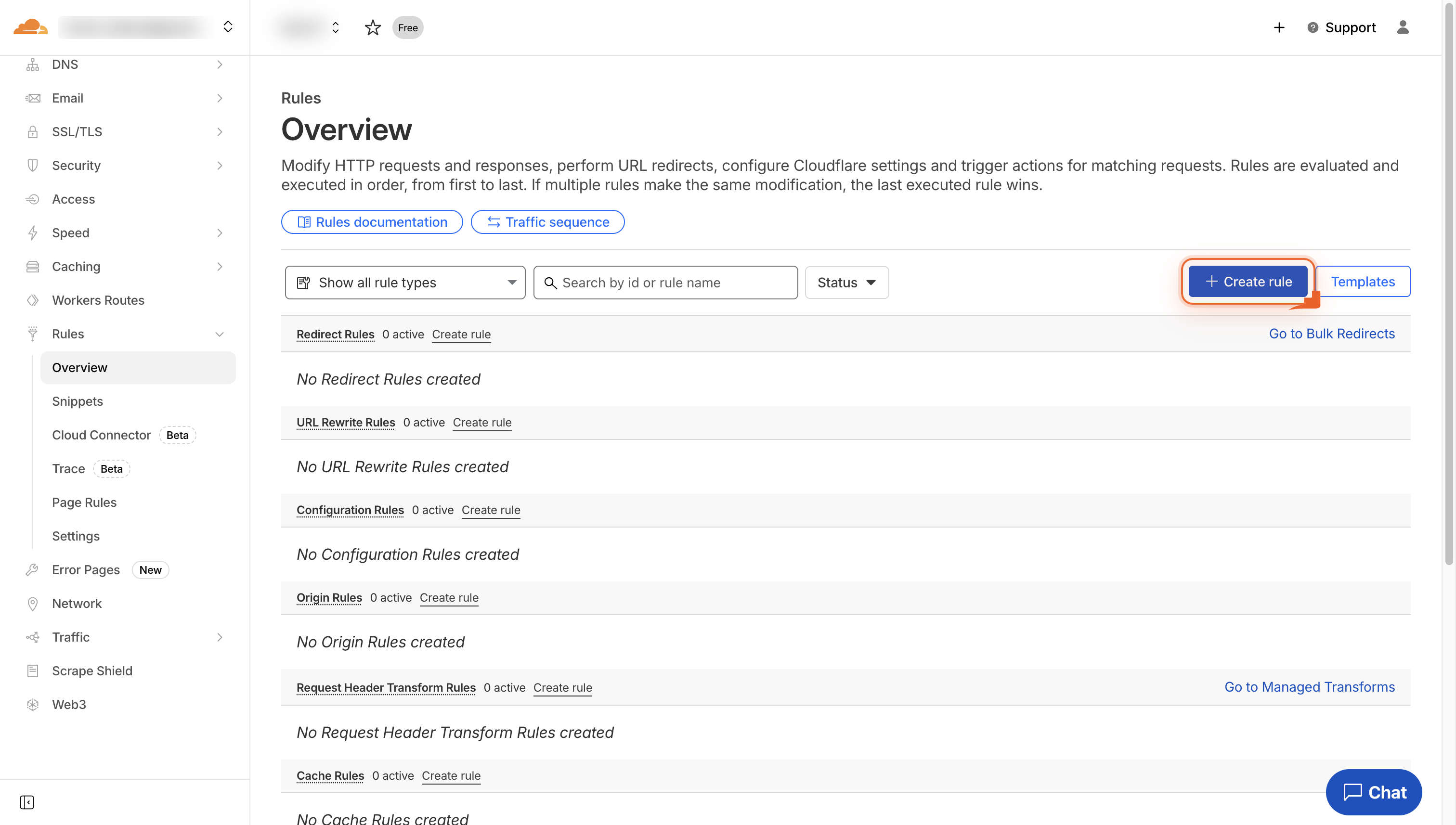Click the Caching stacked-disks icon

click(32, 266)
